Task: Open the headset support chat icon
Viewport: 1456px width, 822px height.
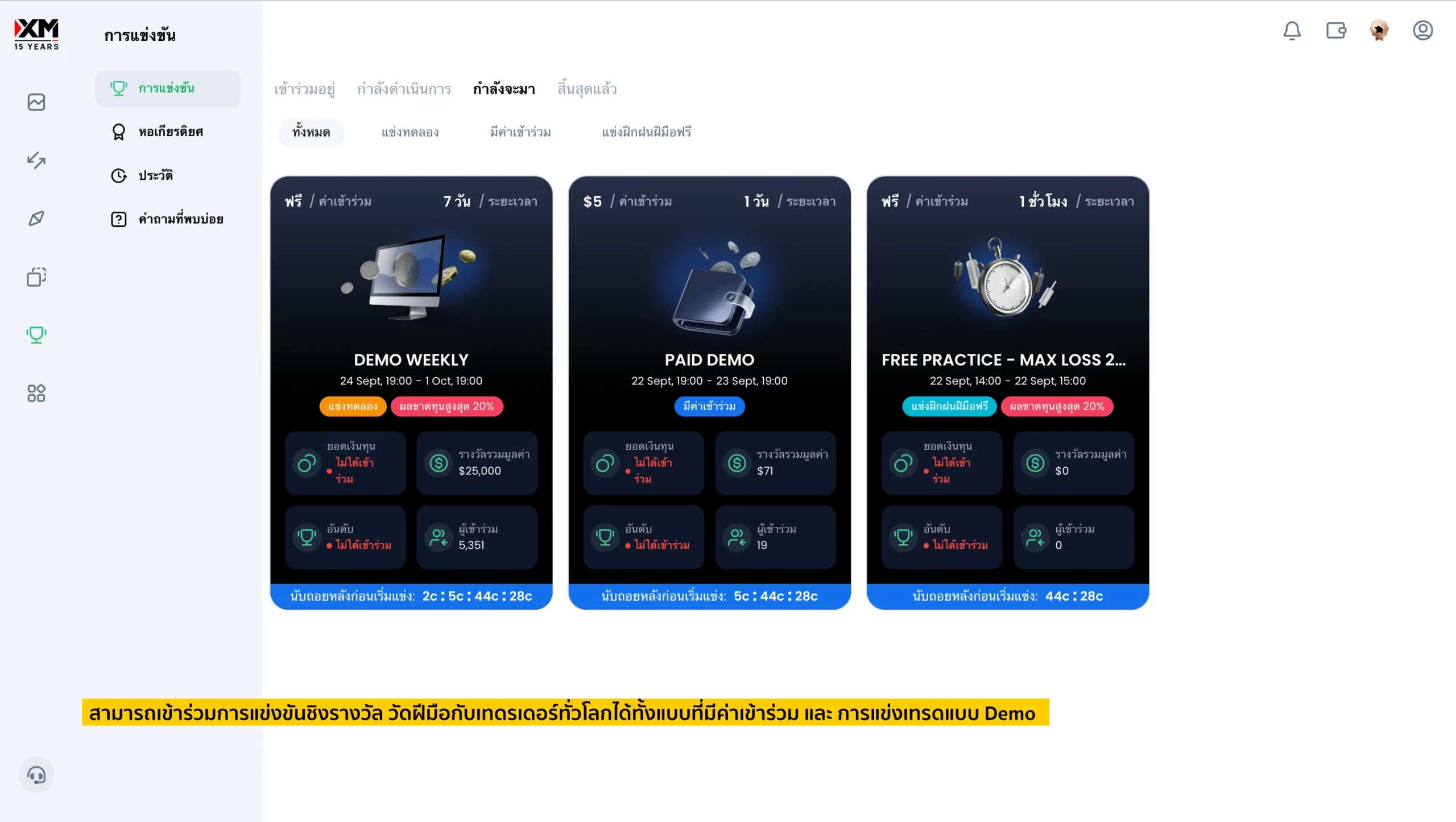Action: (x=36, y=775)
